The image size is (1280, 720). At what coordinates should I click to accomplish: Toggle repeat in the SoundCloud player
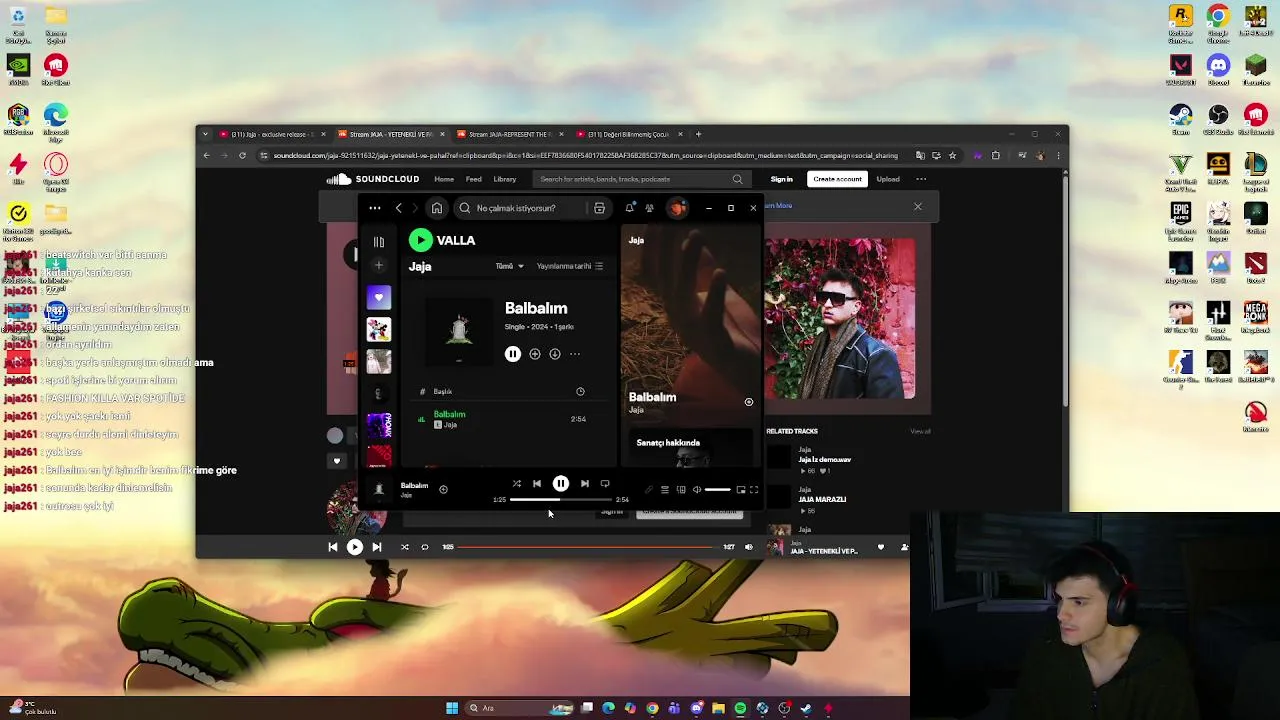click(x=425, y=547)
